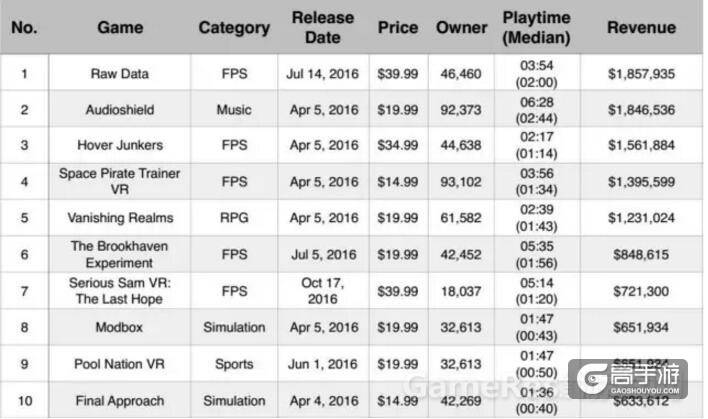The image size is (708, 419).
Task: Click the Gaoshouyou logo watermark
Action: coord(628,379)
